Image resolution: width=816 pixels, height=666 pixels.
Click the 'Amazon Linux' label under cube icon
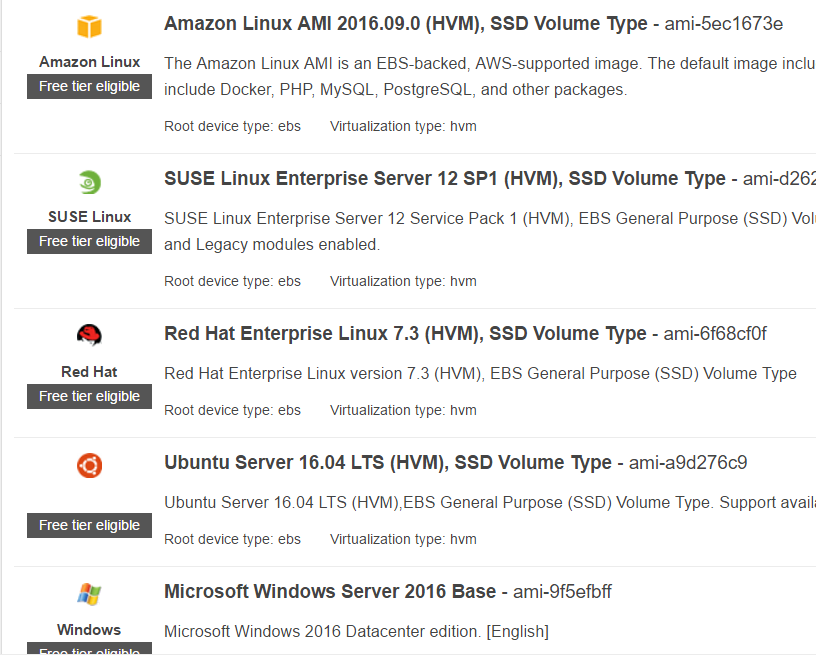click(x=90, y=62)
